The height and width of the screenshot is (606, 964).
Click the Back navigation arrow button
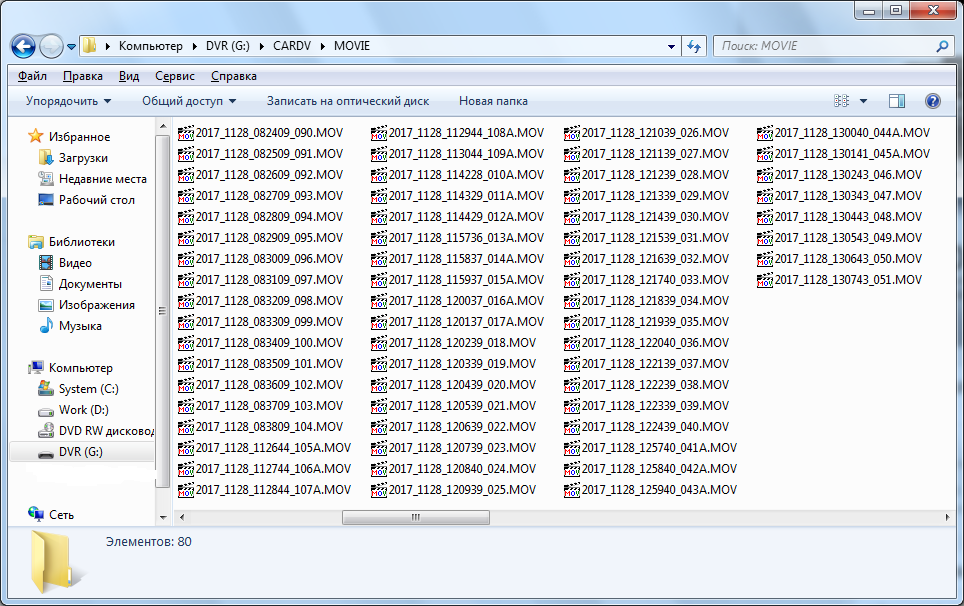[23, 46]
